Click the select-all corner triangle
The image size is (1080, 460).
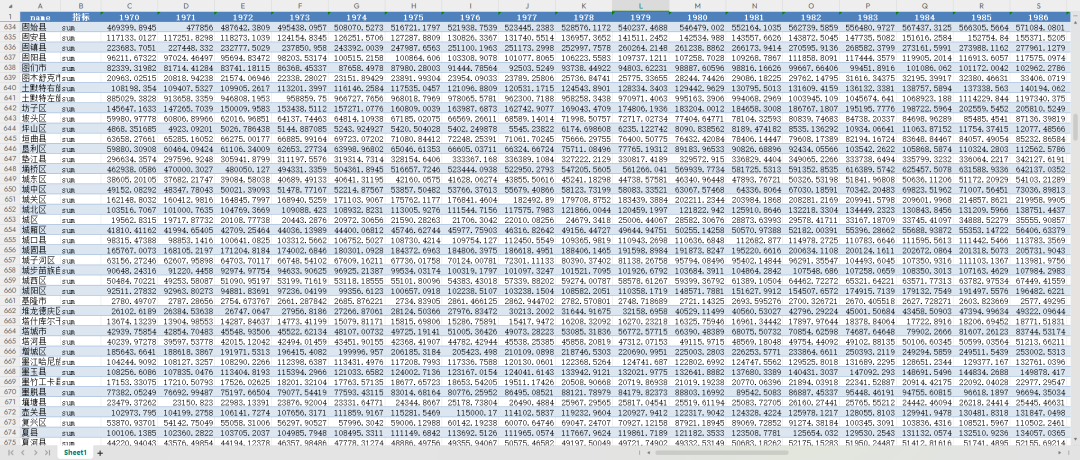point(10,6)
